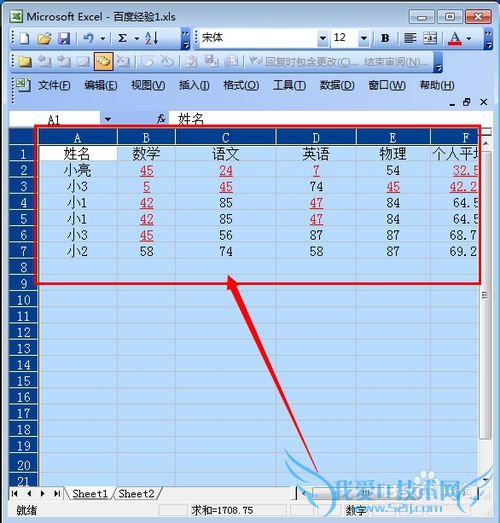Jump to the first sheet tab

14,493
